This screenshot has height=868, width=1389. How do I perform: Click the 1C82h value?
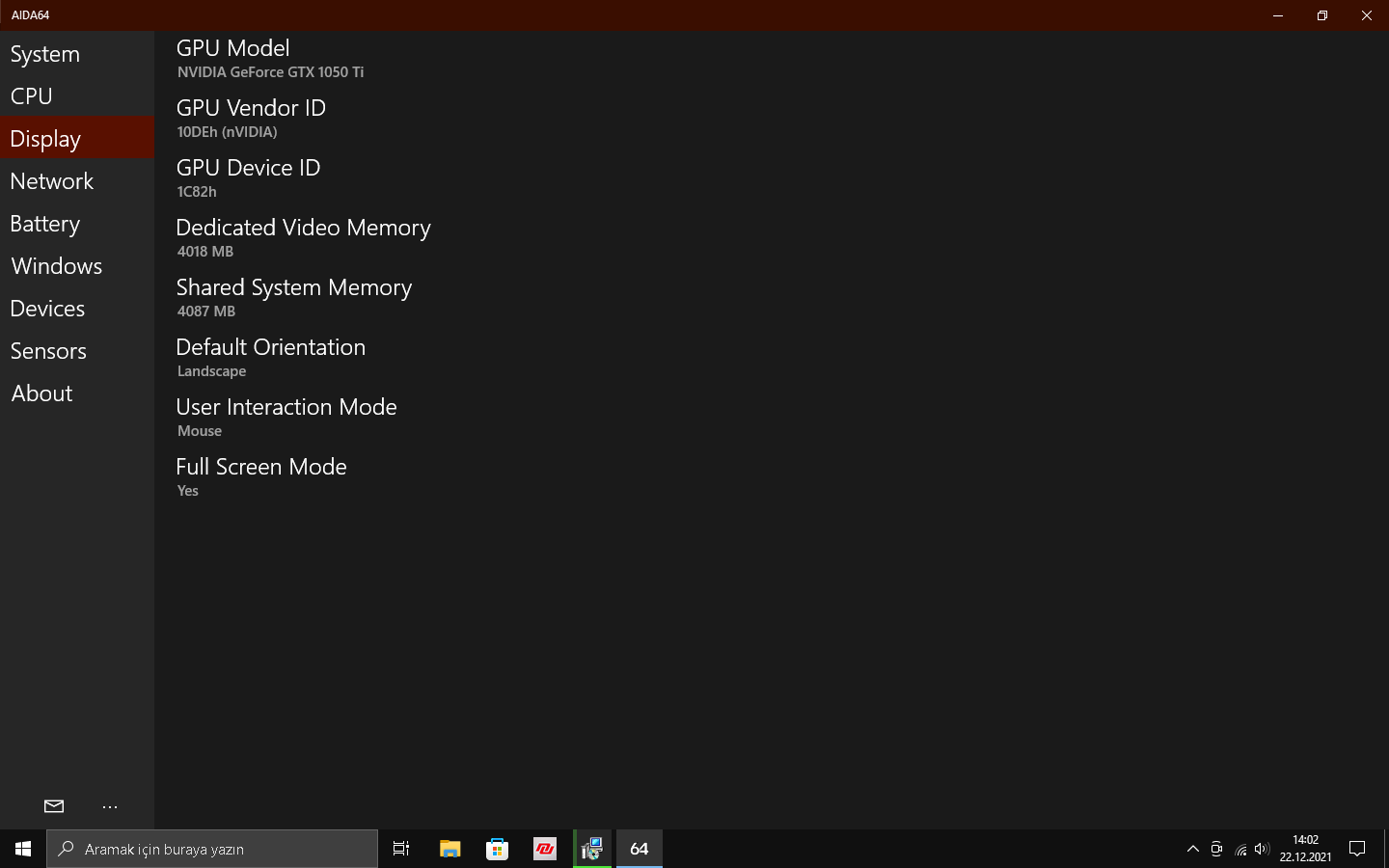coord(197,192)
